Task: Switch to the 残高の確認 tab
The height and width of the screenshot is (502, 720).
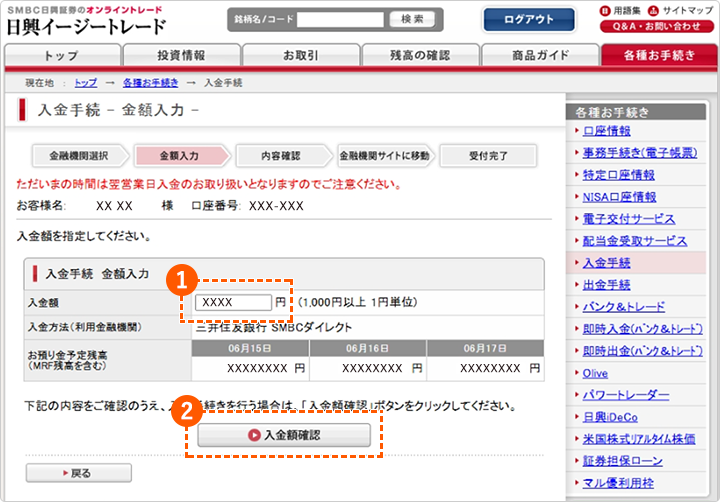Action: (x=420, y=56)
